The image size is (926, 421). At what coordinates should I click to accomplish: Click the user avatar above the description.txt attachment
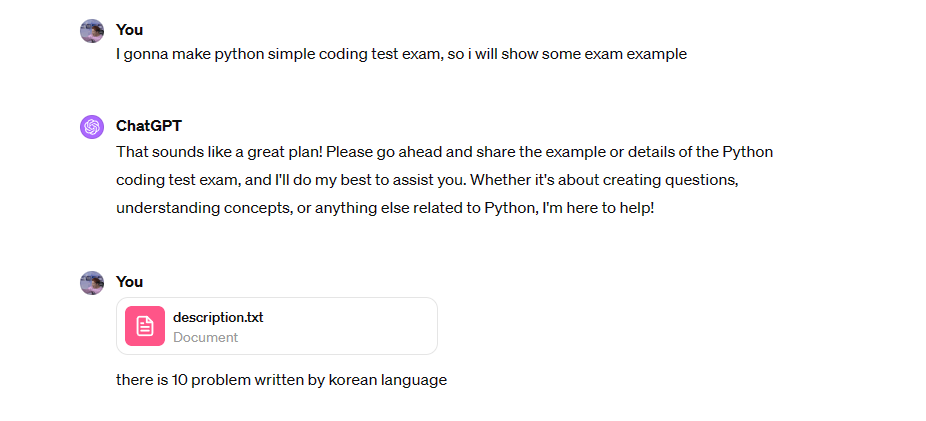click(92, 283)
